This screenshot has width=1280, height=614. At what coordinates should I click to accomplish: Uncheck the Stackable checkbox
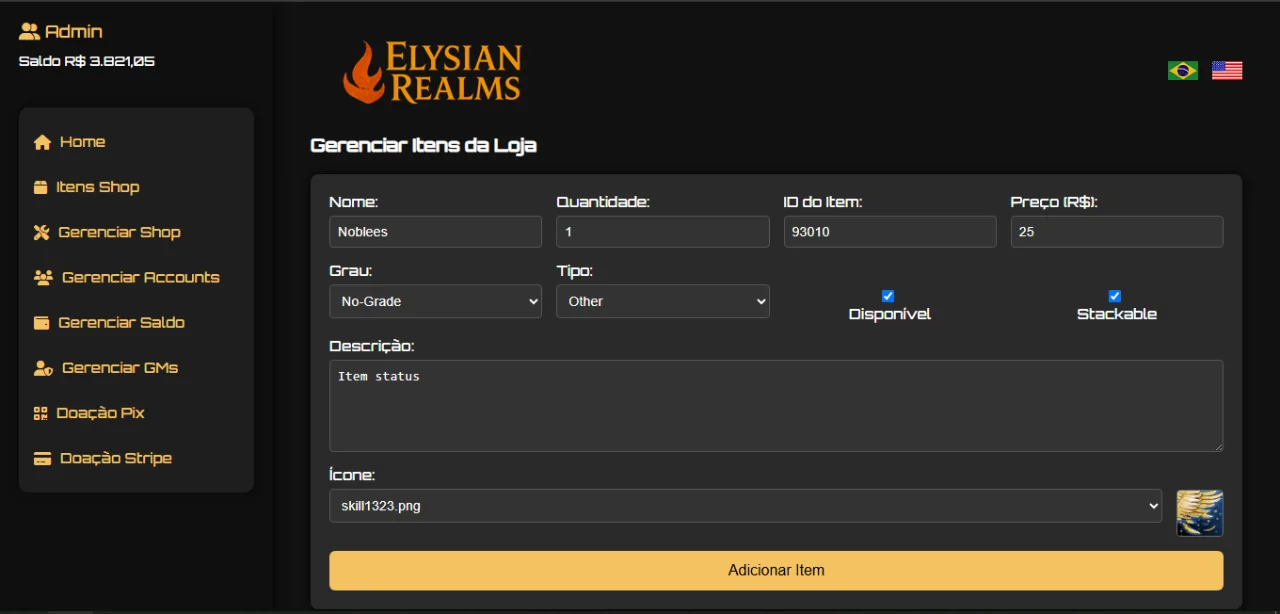point(1115,296)
